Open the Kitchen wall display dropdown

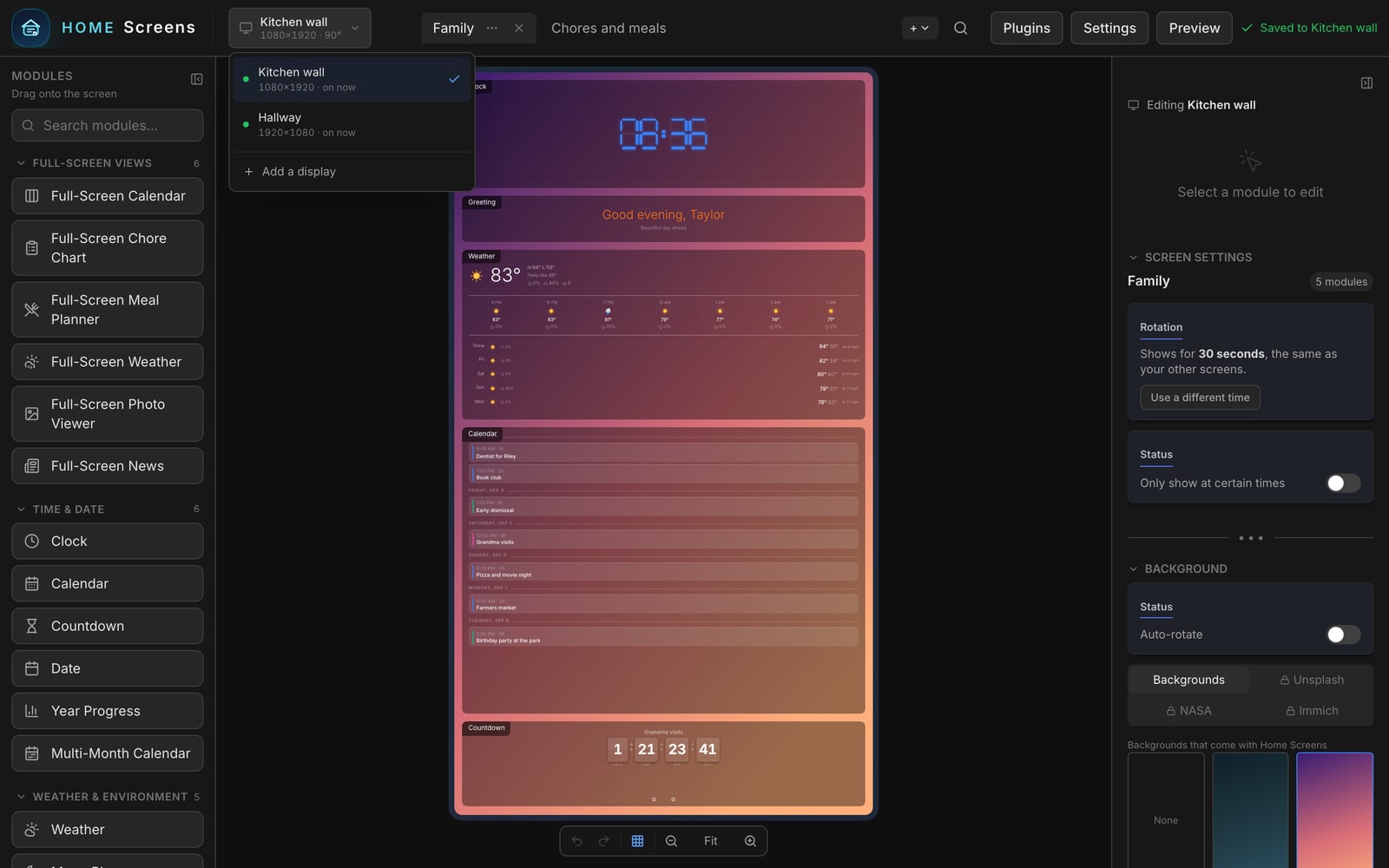[x=300, y=28]
